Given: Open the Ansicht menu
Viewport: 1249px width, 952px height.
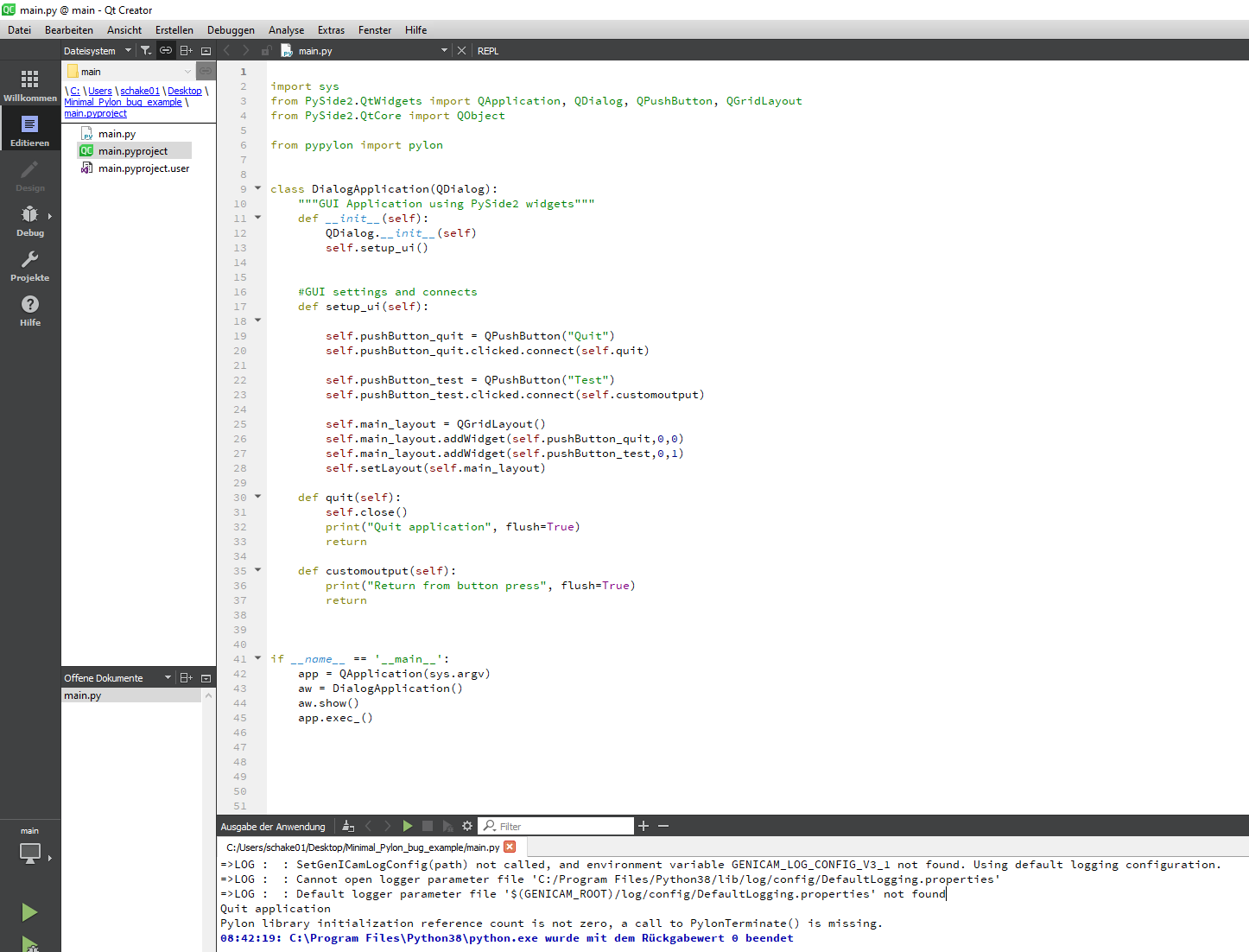Looking at the screenshot, I should (x=124, y=30).
